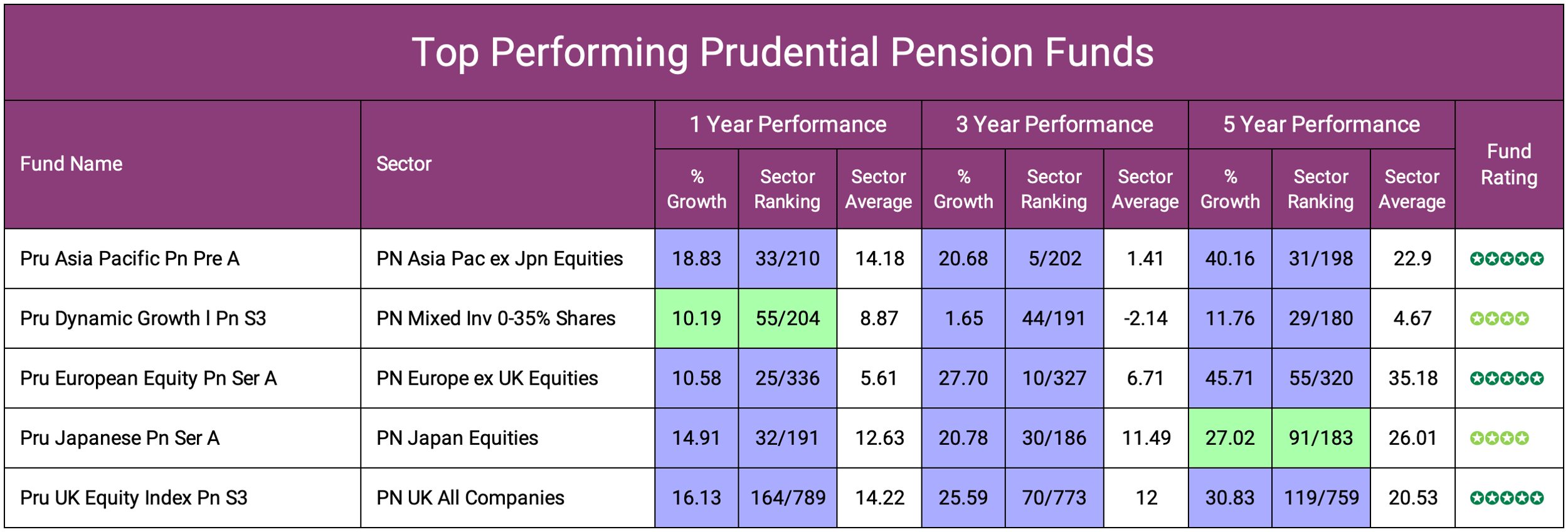1568x532 pixels.
Task: Select the 3 Year Performance header
Action: click(x=1054, y=124)
